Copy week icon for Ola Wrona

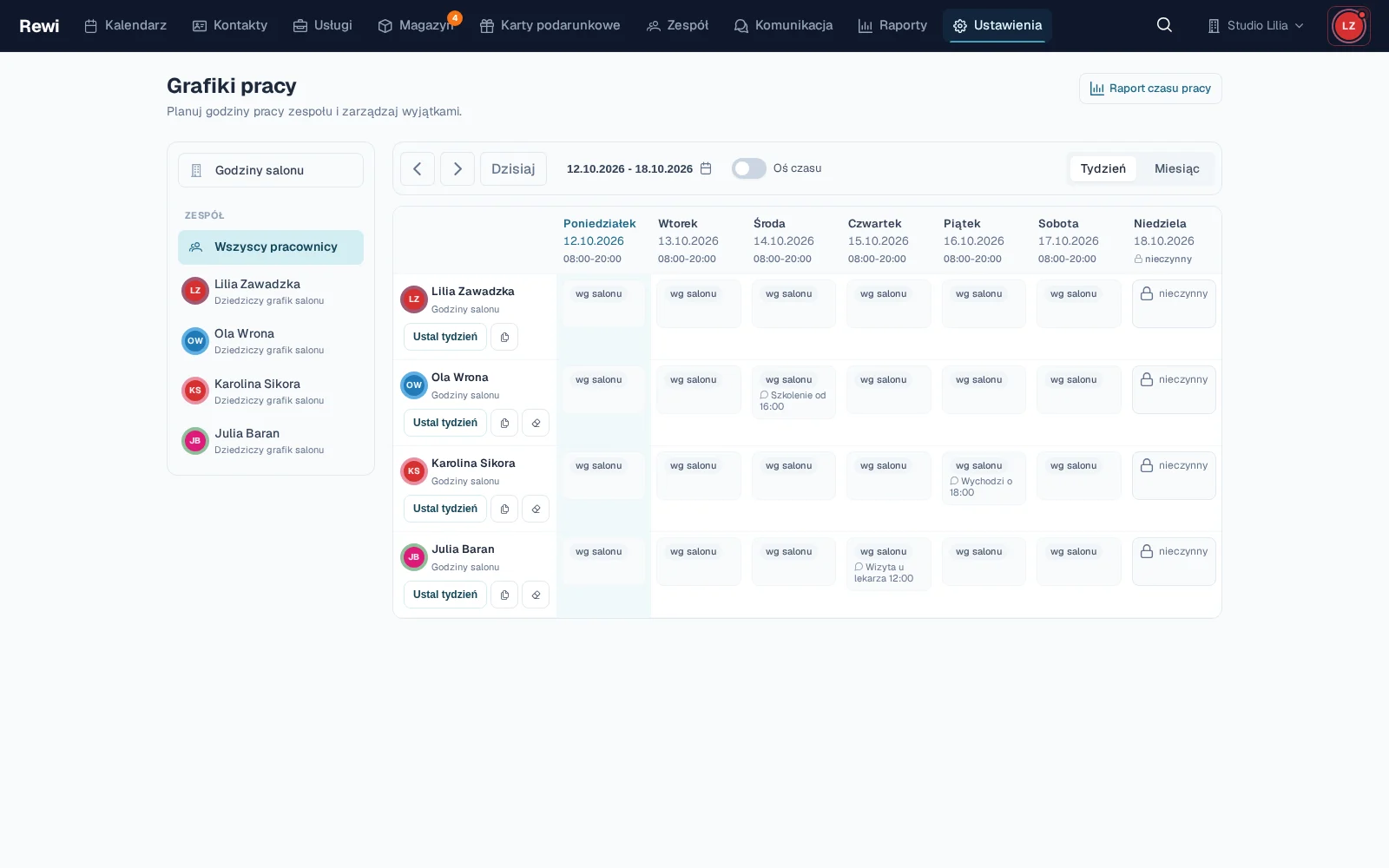[x=504, y=423]
